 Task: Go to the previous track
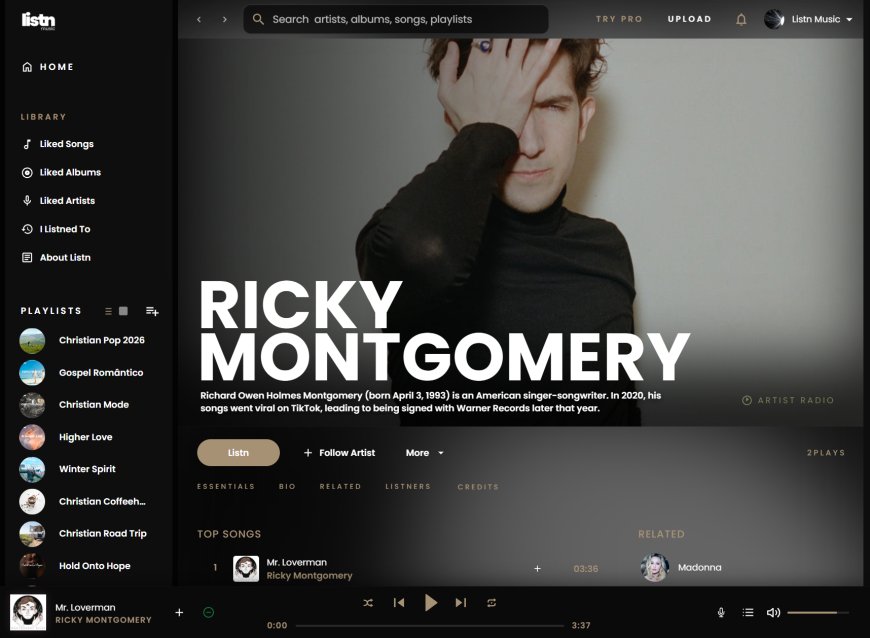[399, 603]
